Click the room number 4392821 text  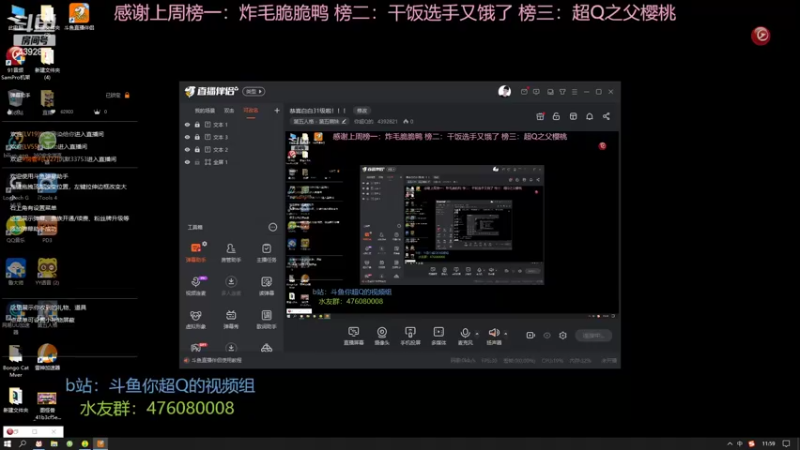[x=387, y=121]
